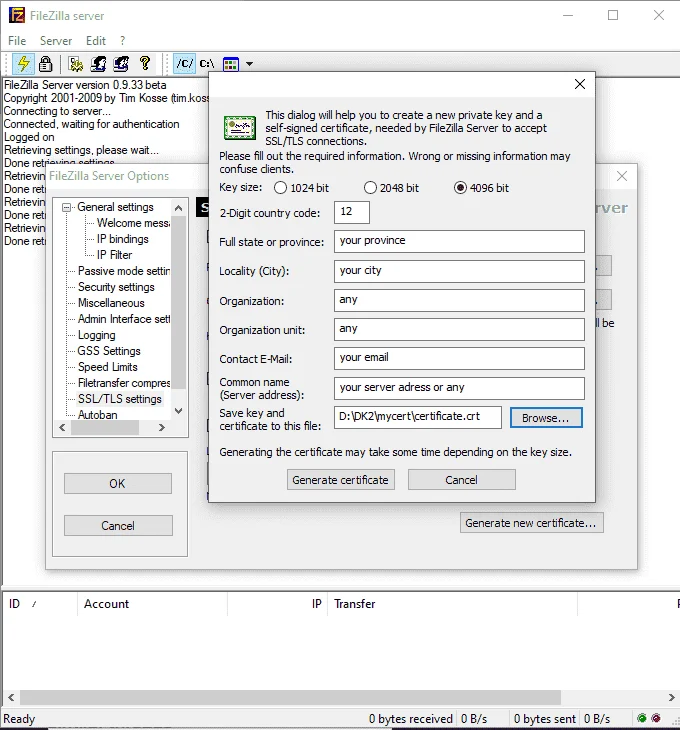
Task: Click the red status LED in status bar
Action: click(x=656, y=718)
